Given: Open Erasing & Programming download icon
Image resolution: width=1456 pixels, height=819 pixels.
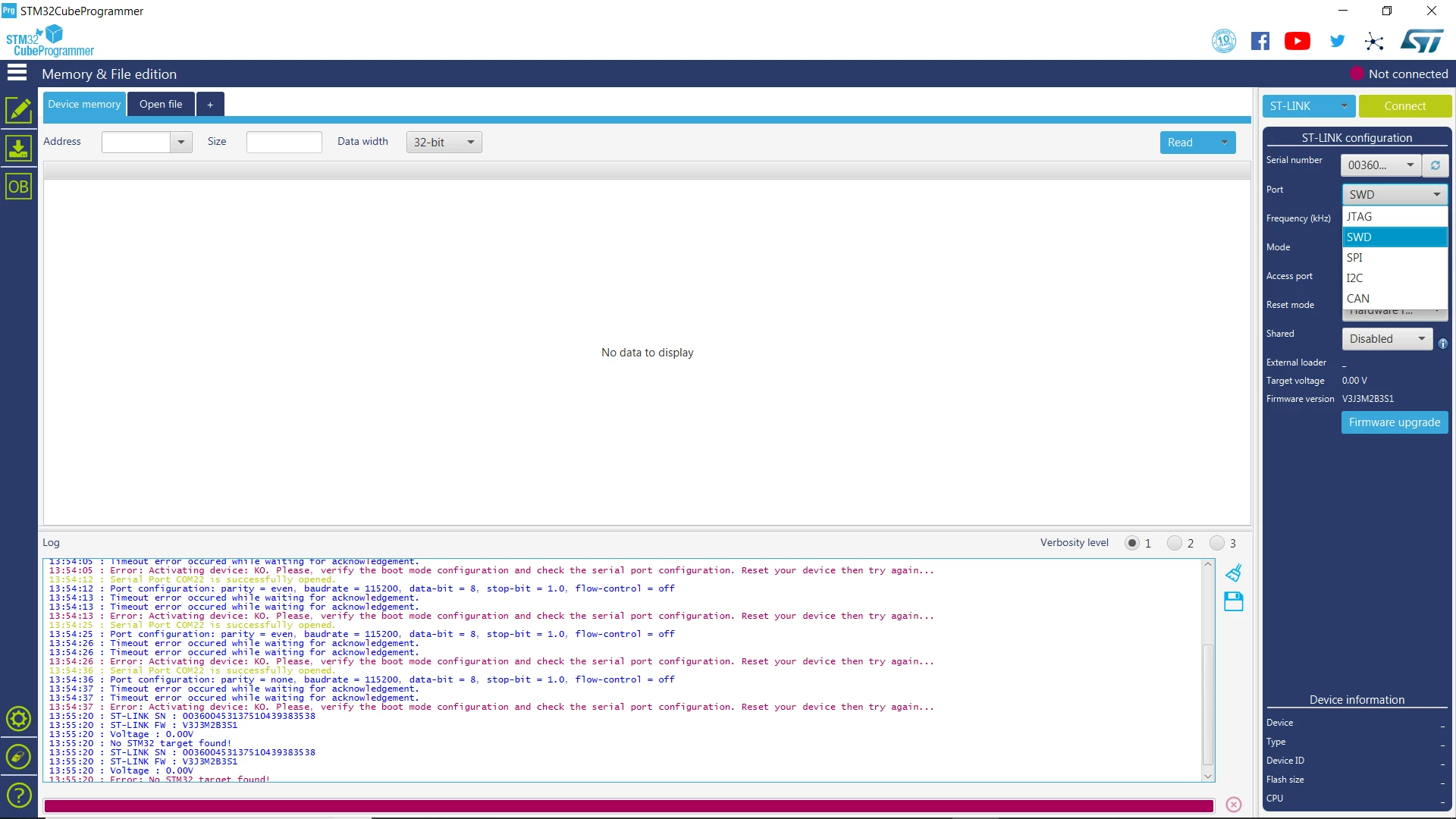Looking at the screenshot, I should pyautogui.click(x=18, y=148).
